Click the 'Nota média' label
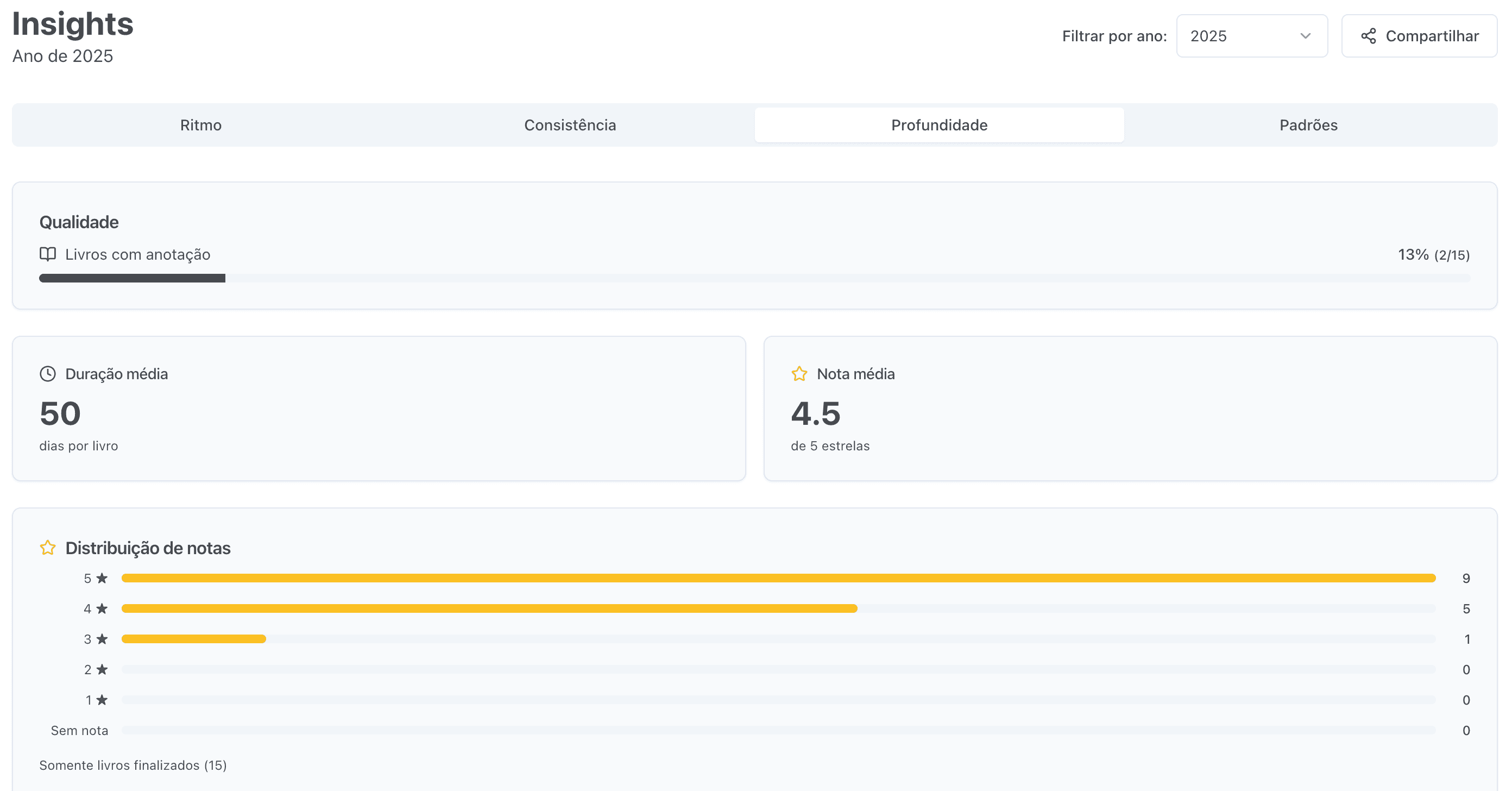This screenshot has width=1512, height=791. (855, 374)
